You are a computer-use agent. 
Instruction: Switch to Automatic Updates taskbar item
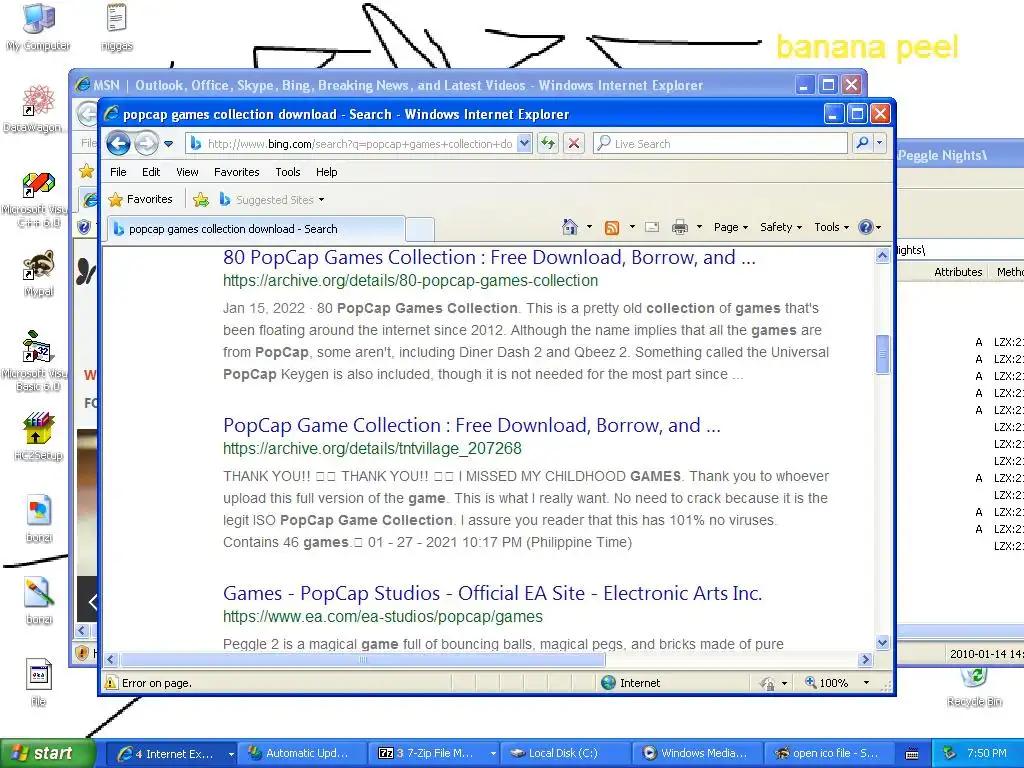pyautogui.click(x=302, y=753)
